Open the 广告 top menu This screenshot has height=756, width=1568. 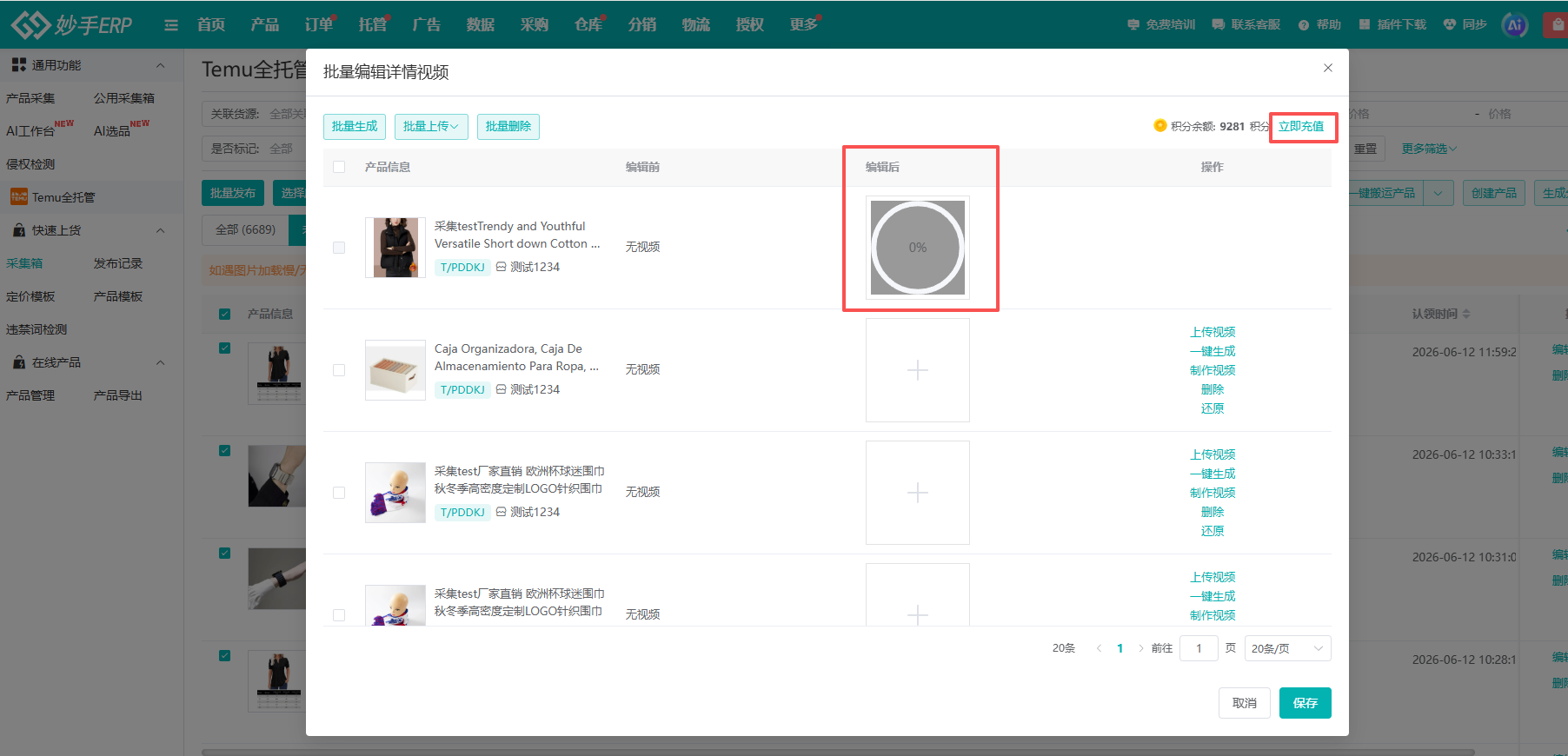426,24
